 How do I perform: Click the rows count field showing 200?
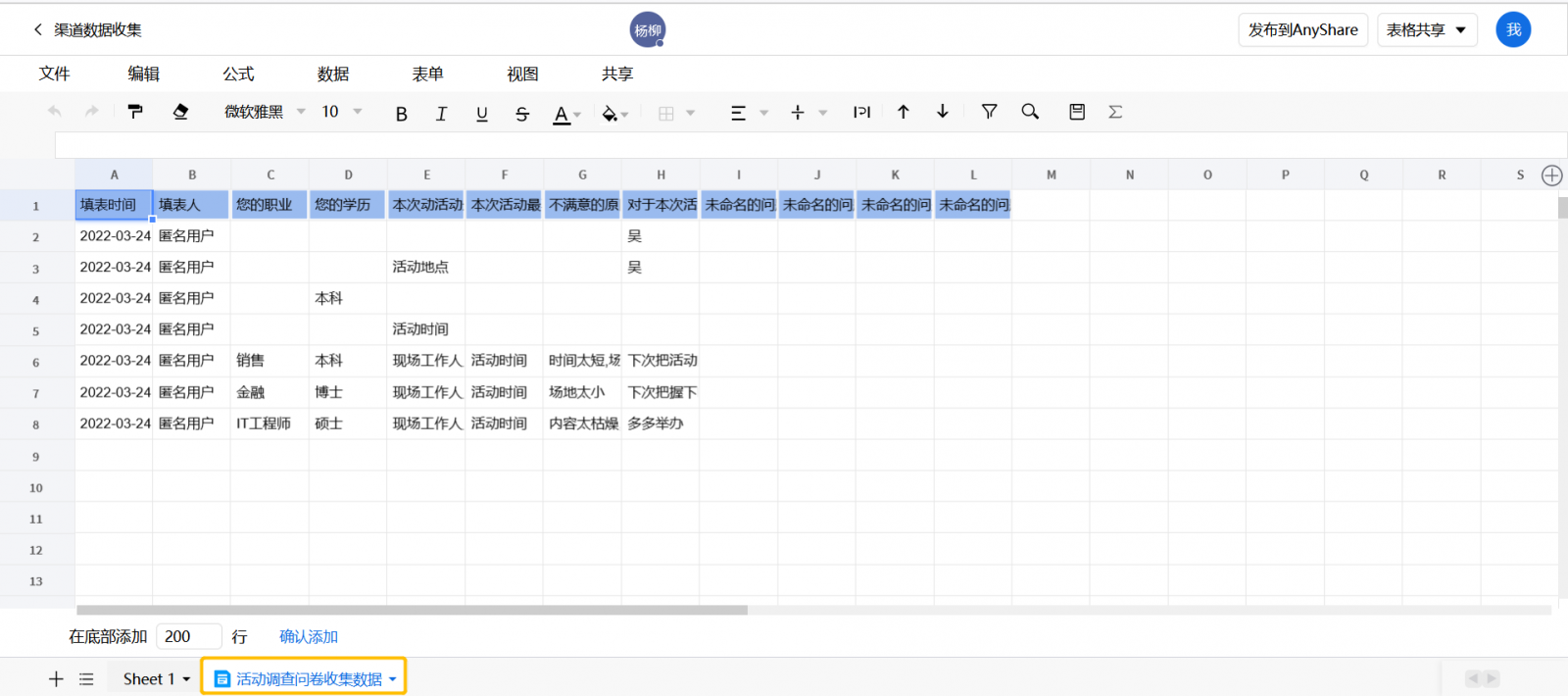pos(189,637)
